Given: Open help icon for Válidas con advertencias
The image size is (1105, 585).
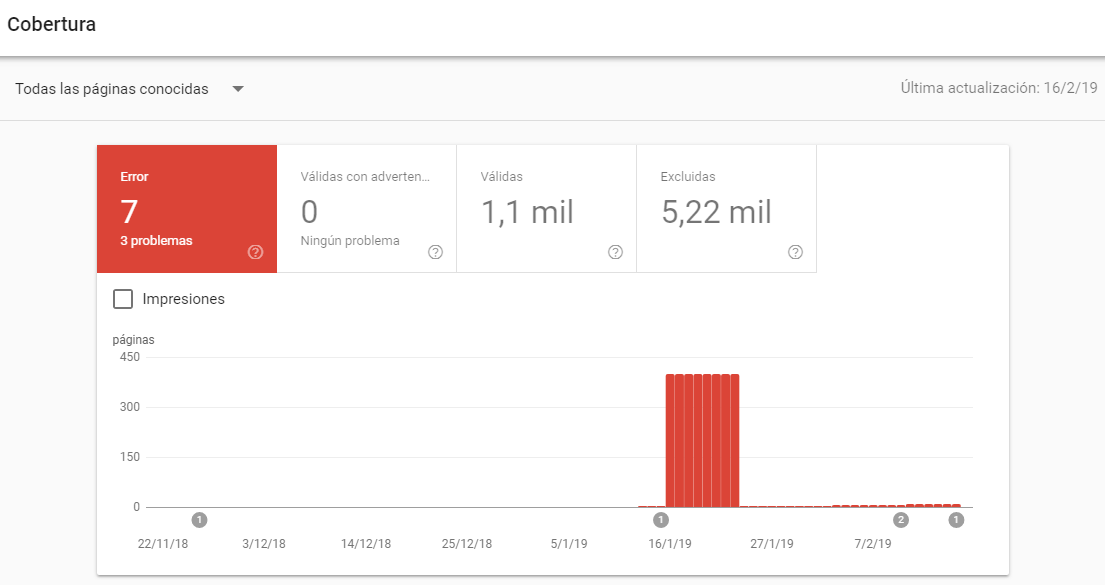Looking at the screenshot, I should pyautogui.click(x=435, y=252).
